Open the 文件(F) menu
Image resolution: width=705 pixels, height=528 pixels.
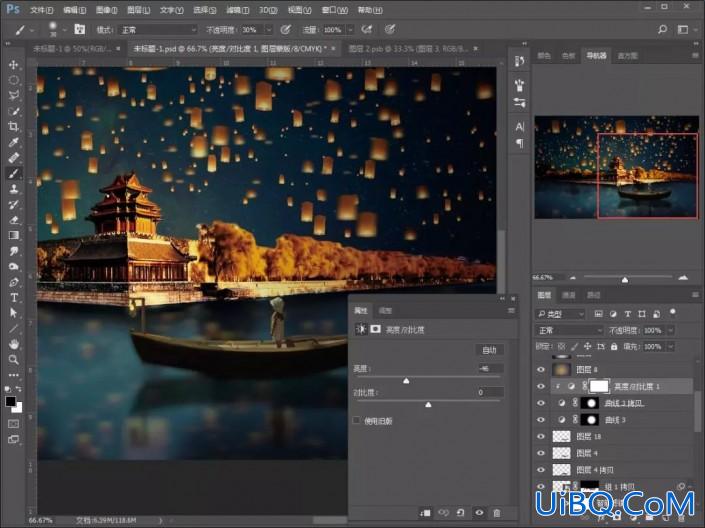click(41, 9)
